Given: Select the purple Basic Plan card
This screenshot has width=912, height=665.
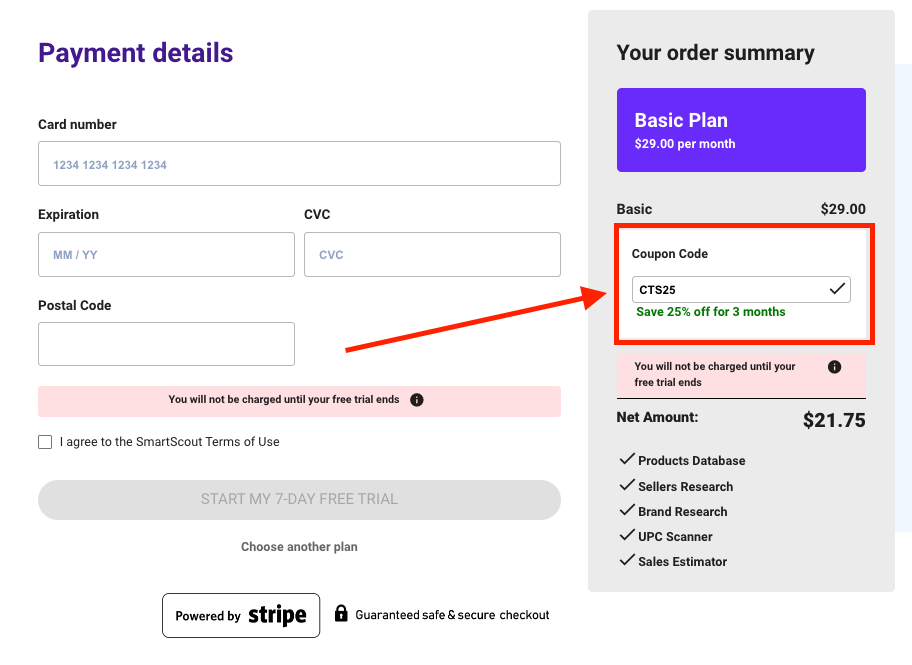Looking at the screenshot, I should pyautogui.click(x=741, y=130).
